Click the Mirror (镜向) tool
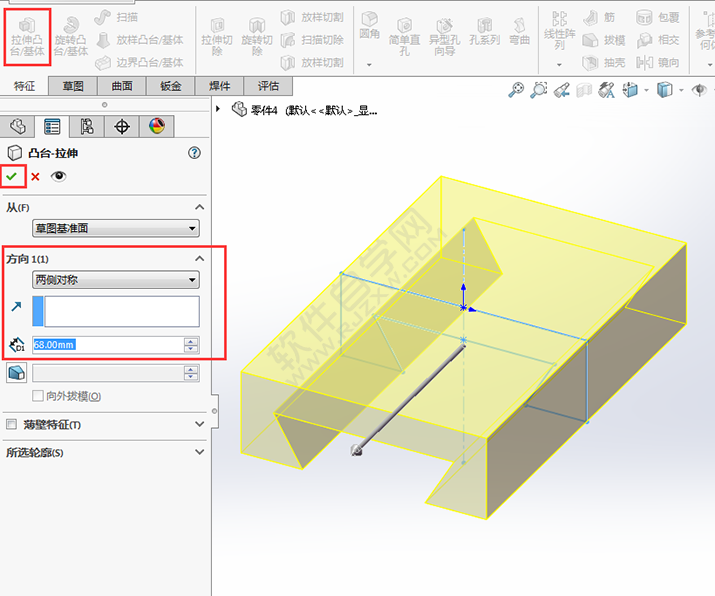The height and width of the screenshot is (596, 715). coord(658,62)
